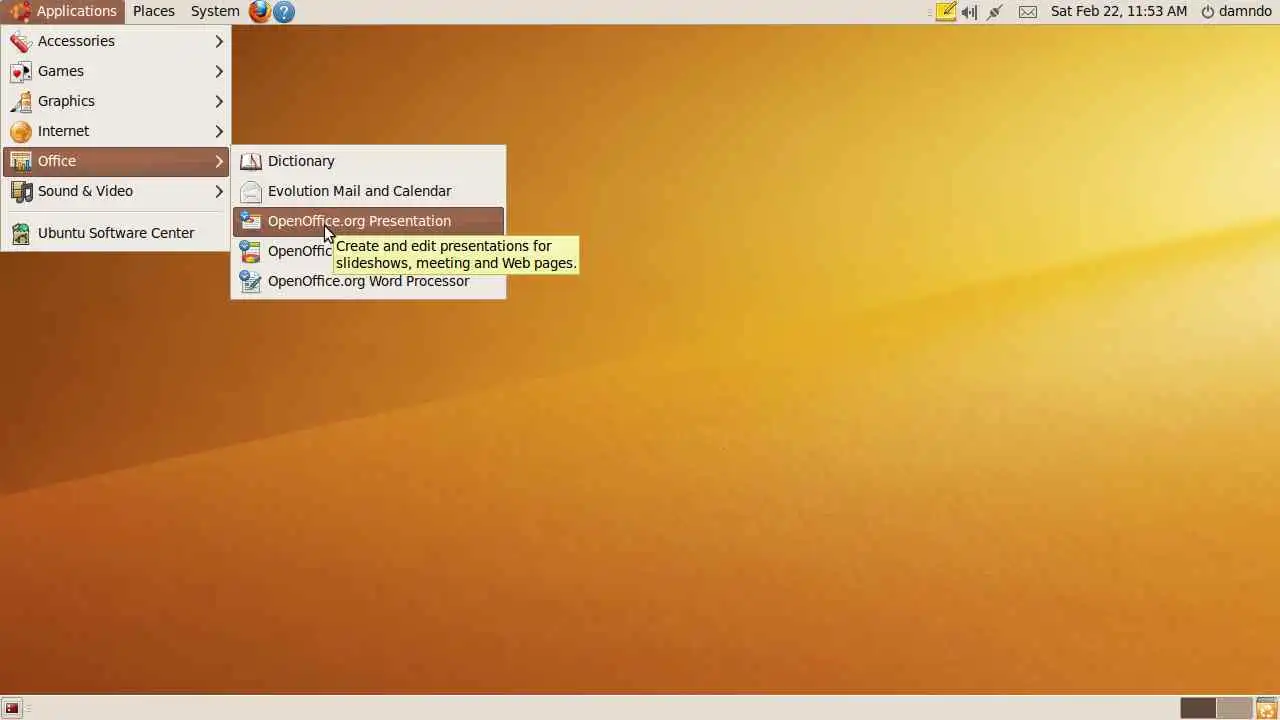
Task: Click the network connection tray icon
Action: [995, 12]
